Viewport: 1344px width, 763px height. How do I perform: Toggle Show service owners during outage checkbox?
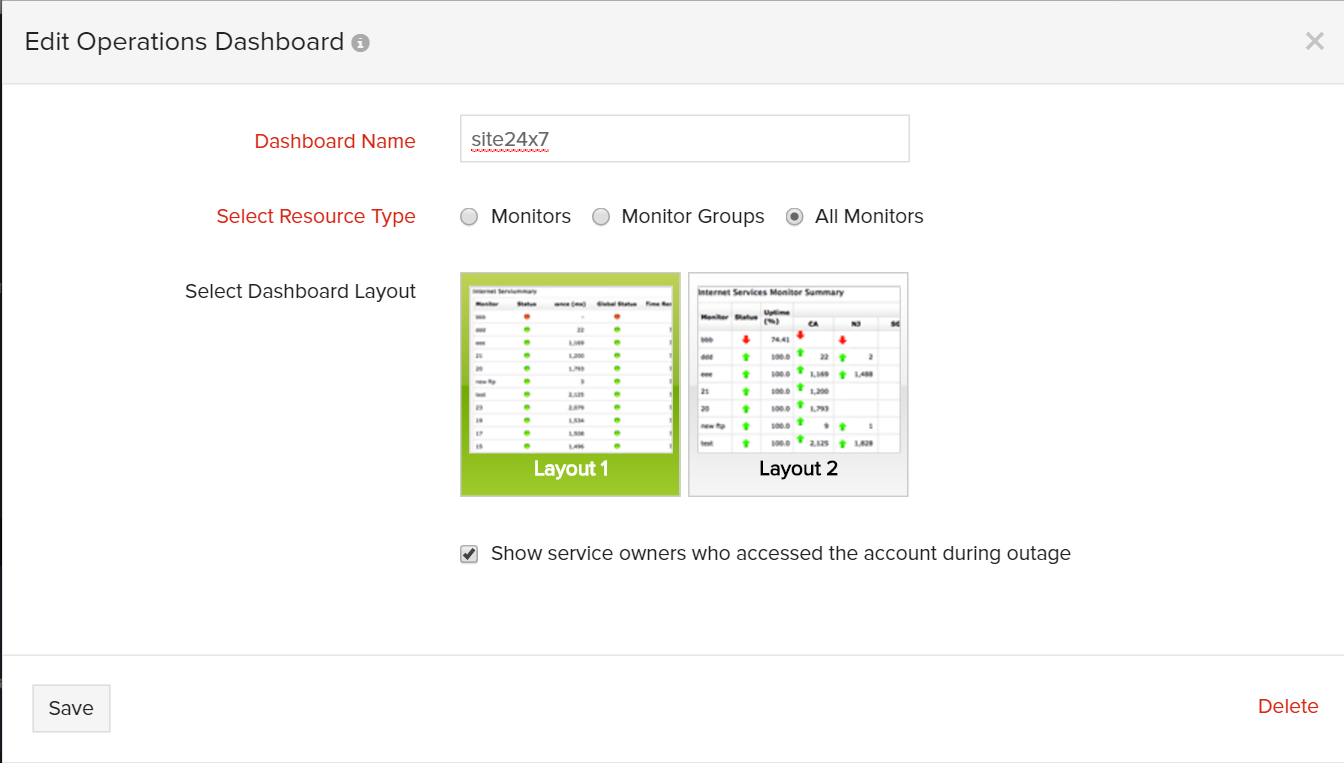point(469,554)
